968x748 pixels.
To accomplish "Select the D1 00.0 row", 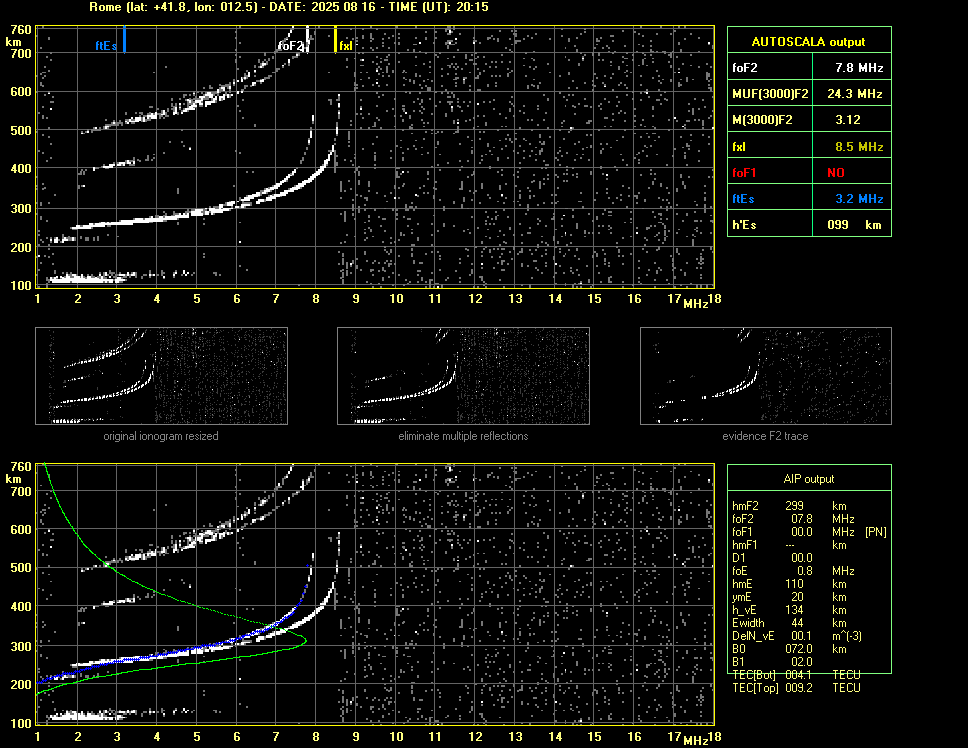I will tap(772, 557).
